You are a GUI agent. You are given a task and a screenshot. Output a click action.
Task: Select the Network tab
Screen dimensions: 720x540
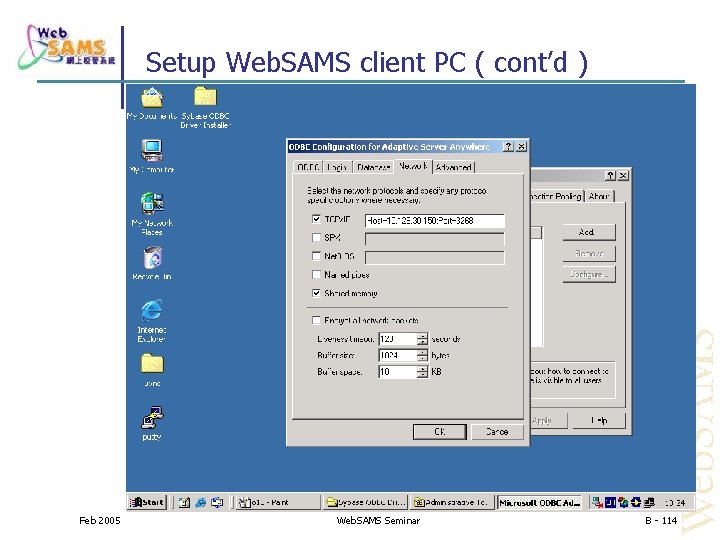(x=413, y=166)
